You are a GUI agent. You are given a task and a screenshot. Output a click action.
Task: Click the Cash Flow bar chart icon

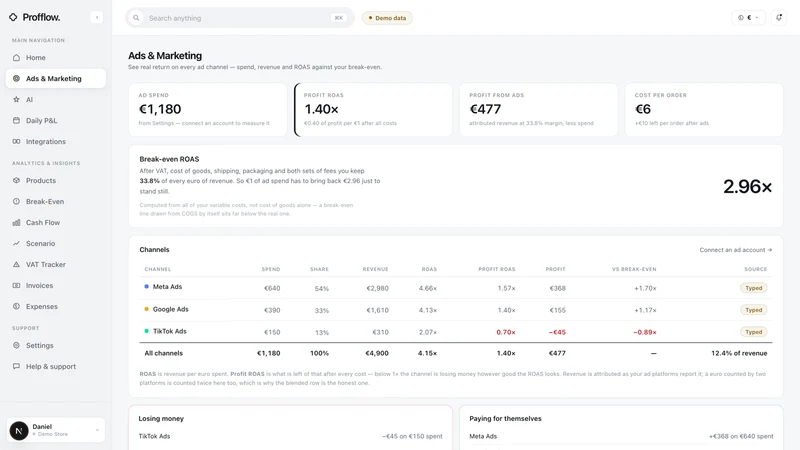[16, 222]
